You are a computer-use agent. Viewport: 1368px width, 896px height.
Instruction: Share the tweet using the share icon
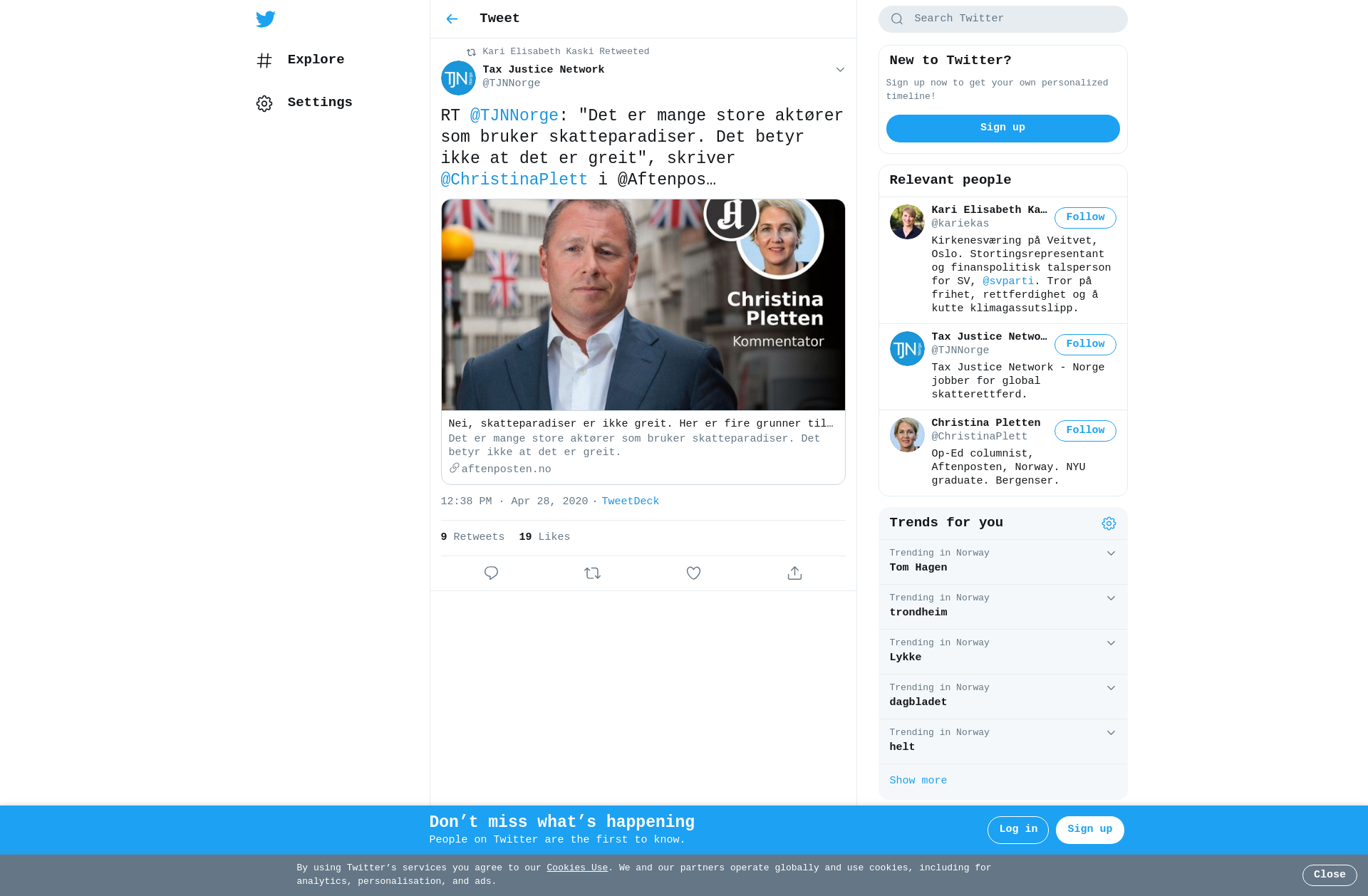[794, 573]
